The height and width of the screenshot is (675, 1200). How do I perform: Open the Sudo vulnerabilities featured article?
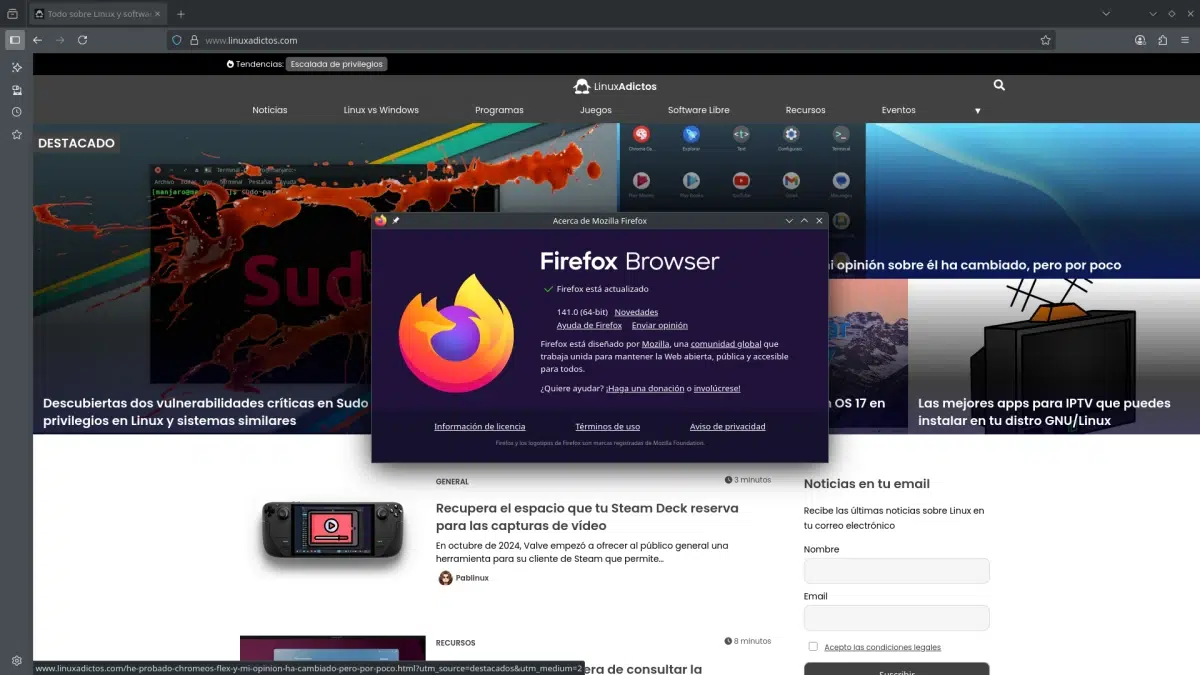(x=206, y=412)
